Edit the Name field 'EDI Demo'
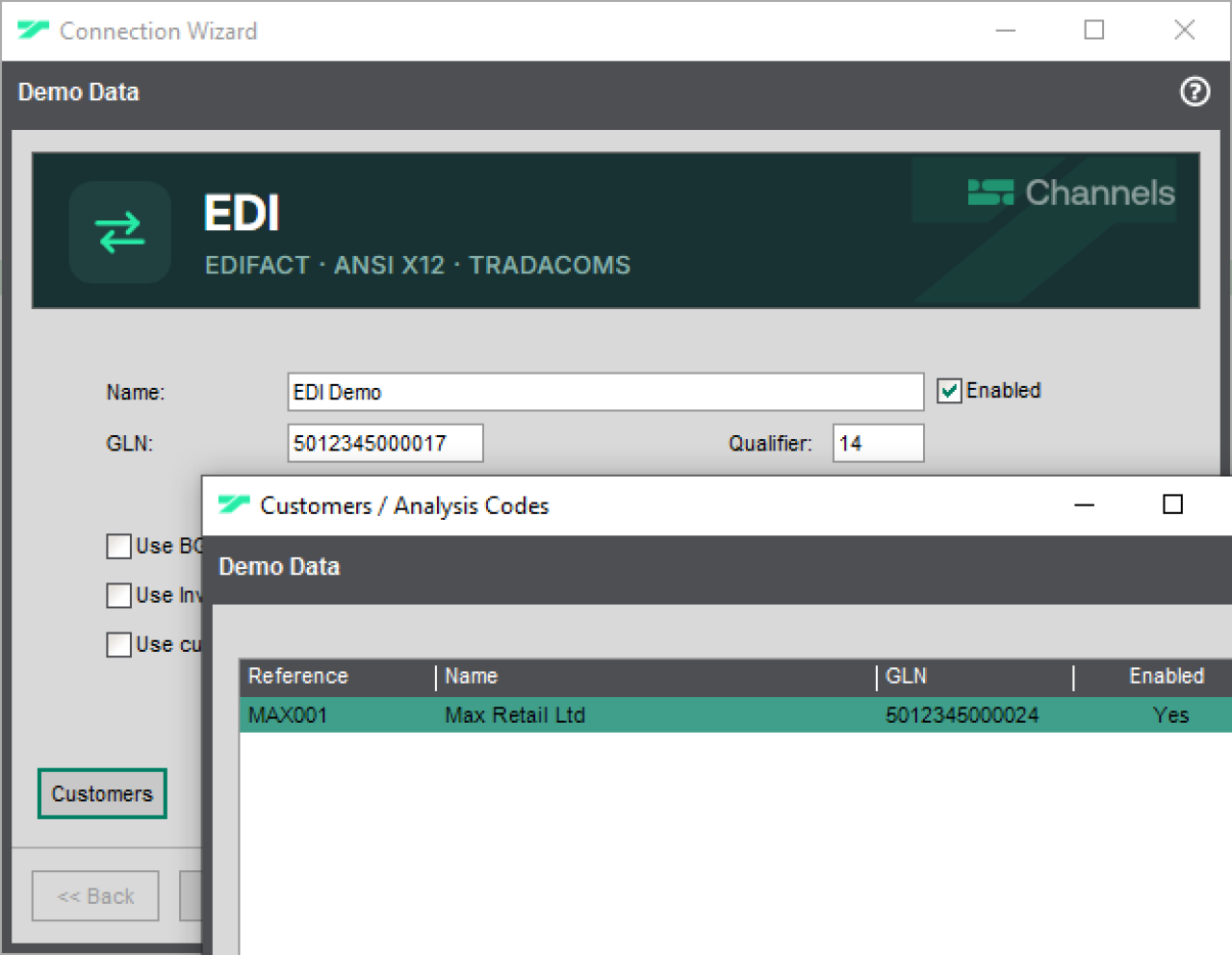The width and height of the screenshot is (1232, 955). 605,392
